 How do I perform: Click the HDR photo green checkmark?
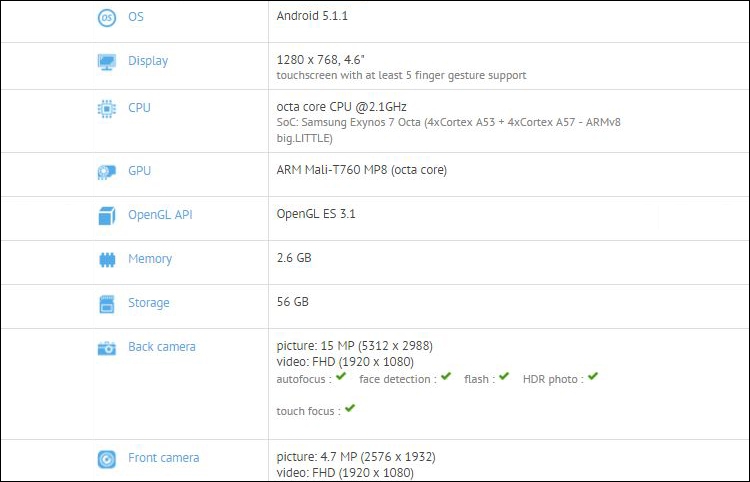pos(593,377)
